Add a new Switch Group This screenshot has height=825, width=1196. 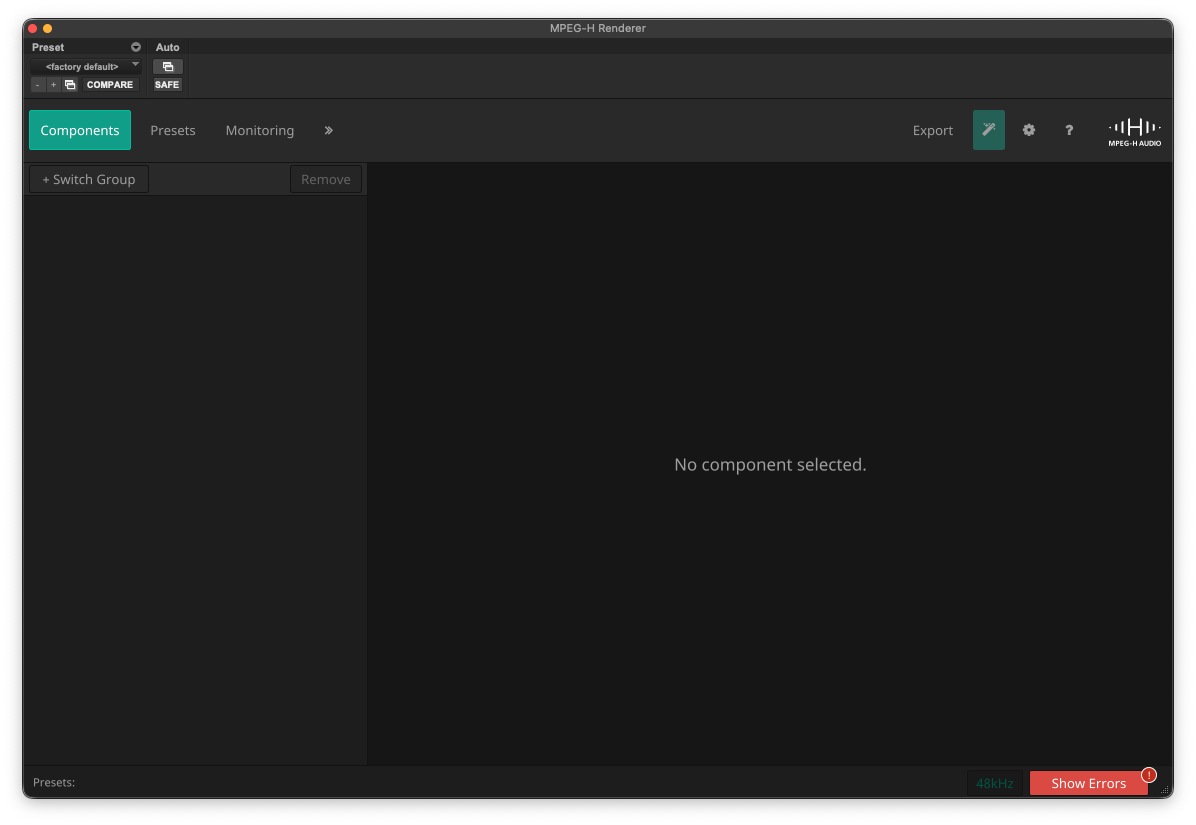(88, 179)
